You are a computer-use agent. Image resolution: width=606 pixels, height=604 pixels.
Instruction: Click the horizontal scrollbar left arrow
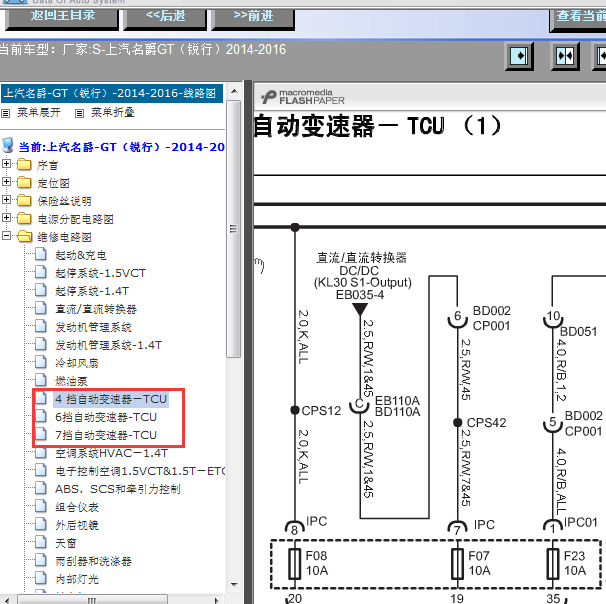coord(7,600)
